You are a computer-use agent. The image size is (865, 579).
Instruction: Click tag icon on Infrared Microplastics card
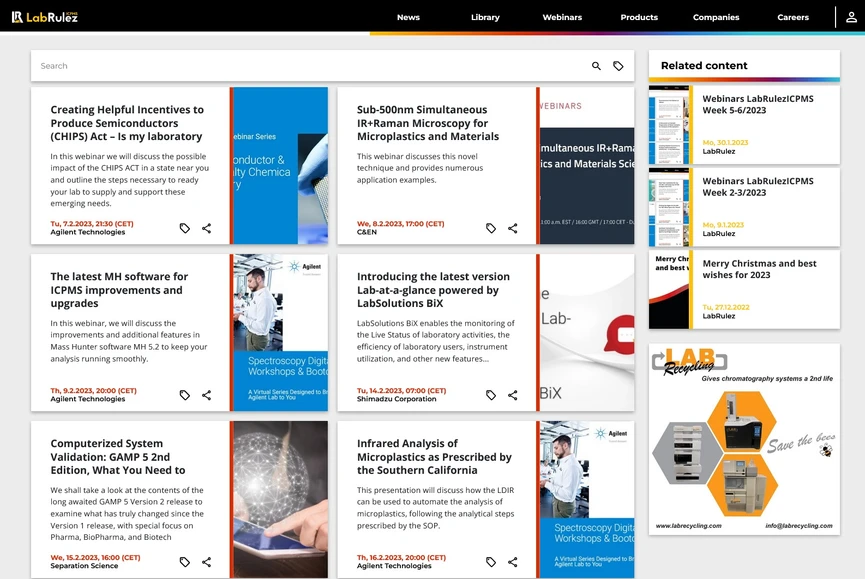tap(491, 562)
